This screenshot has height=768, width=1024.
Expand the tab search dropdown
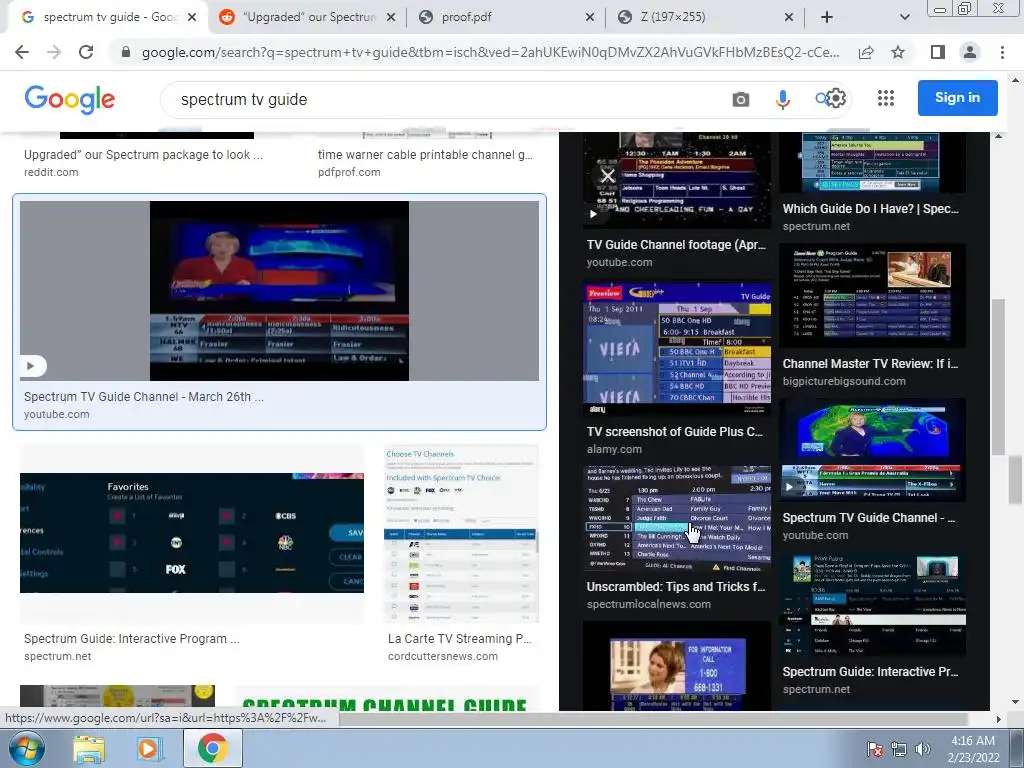(x=904, y=17)
